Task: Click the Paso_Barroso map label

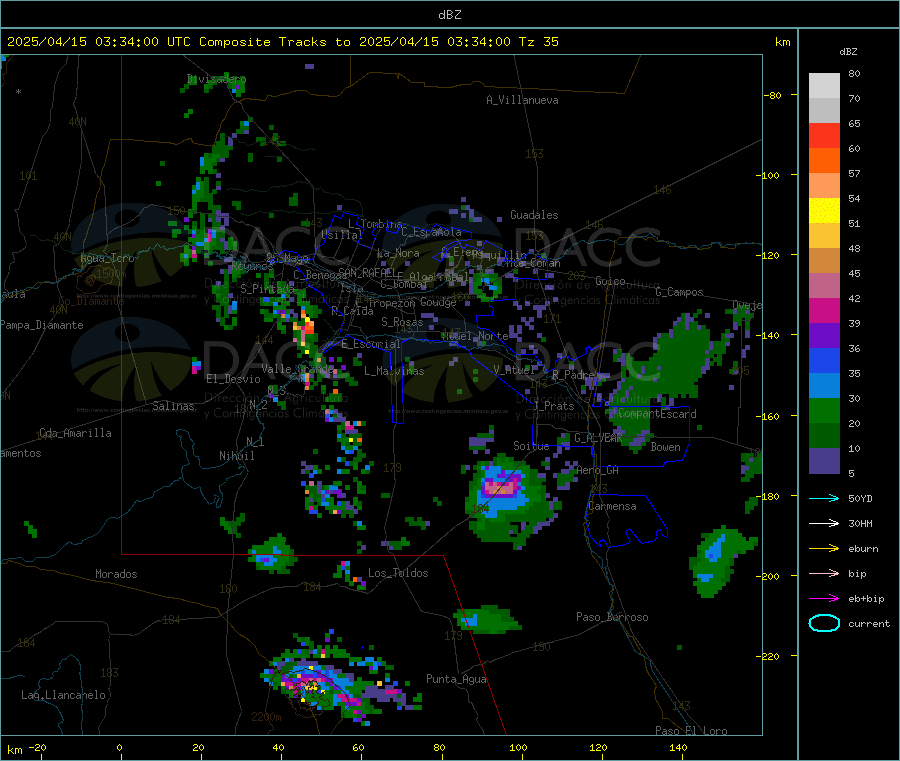Action: [612, 618]
